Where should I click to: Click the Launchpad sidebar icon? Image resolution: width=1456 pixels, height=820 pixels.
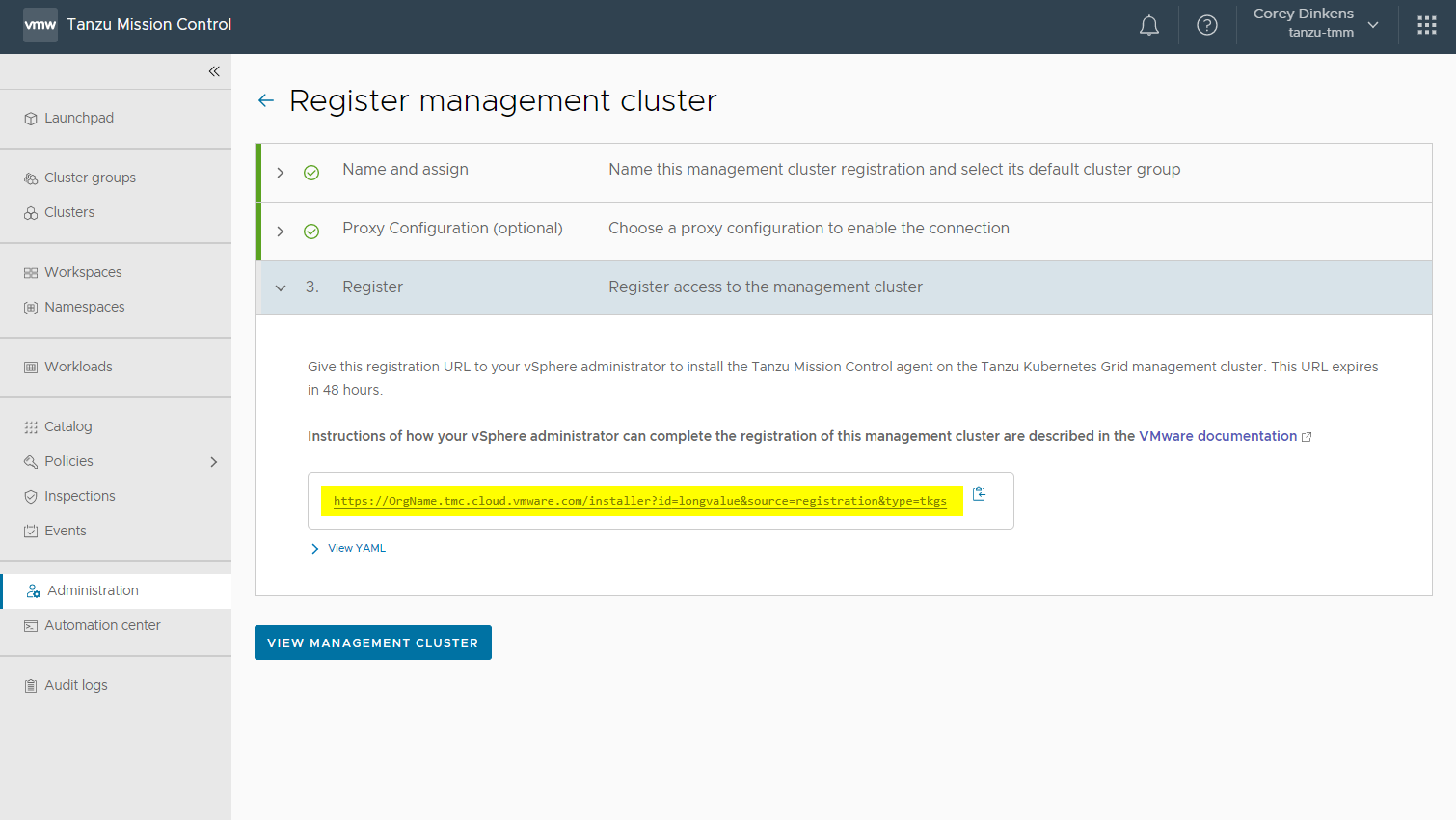pos(31,119)
